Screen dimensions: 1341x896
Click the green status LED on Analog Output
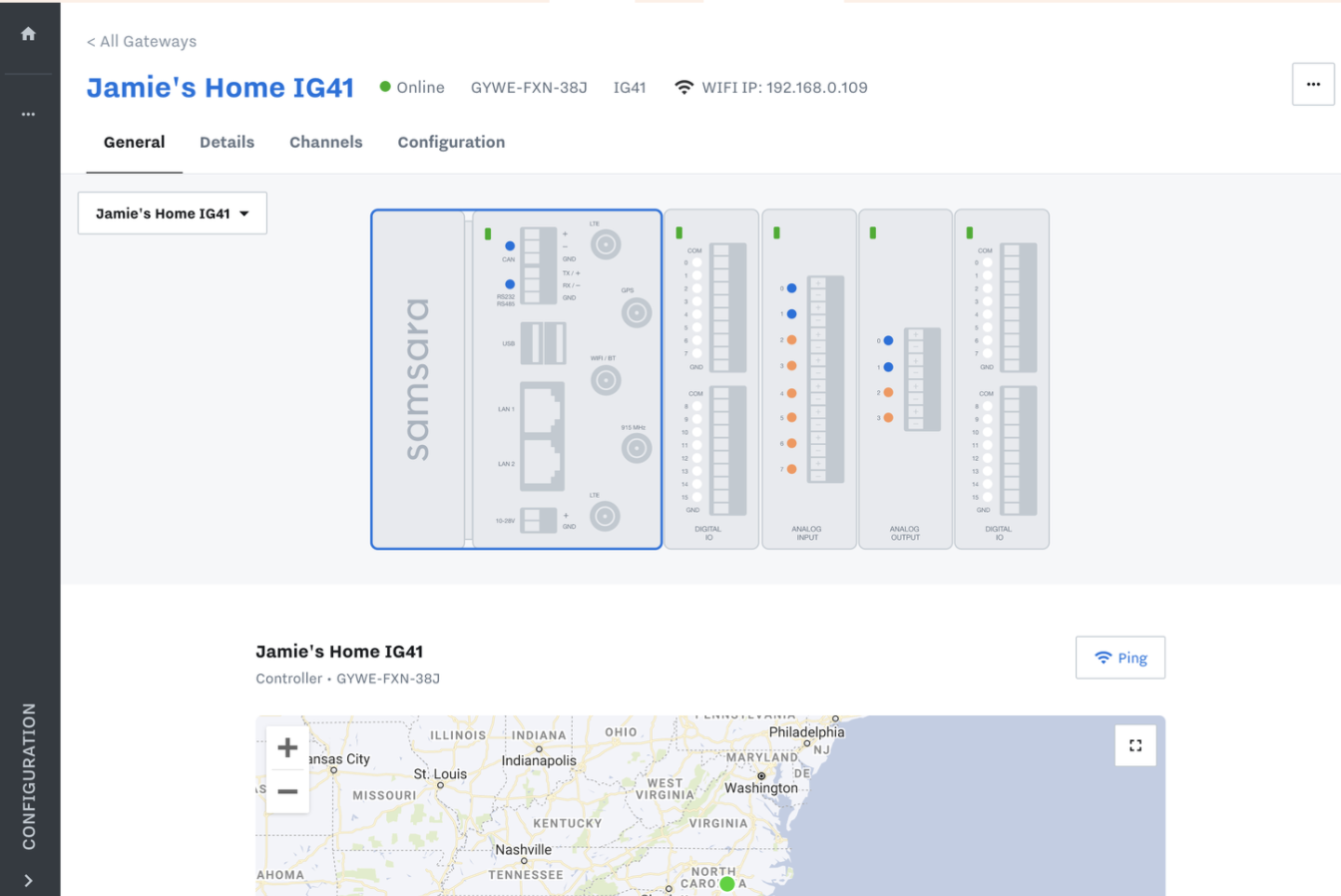(x=873, y=232)
